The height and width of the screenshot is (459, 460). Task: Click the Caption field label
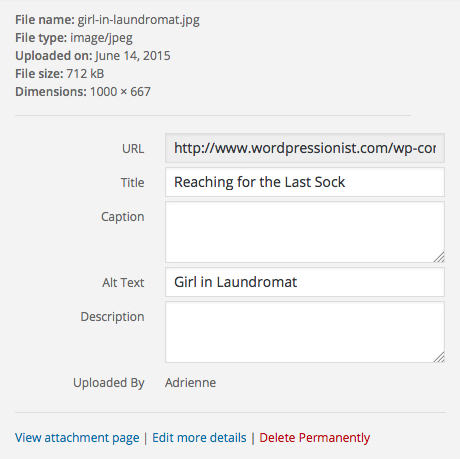point(123,217)
